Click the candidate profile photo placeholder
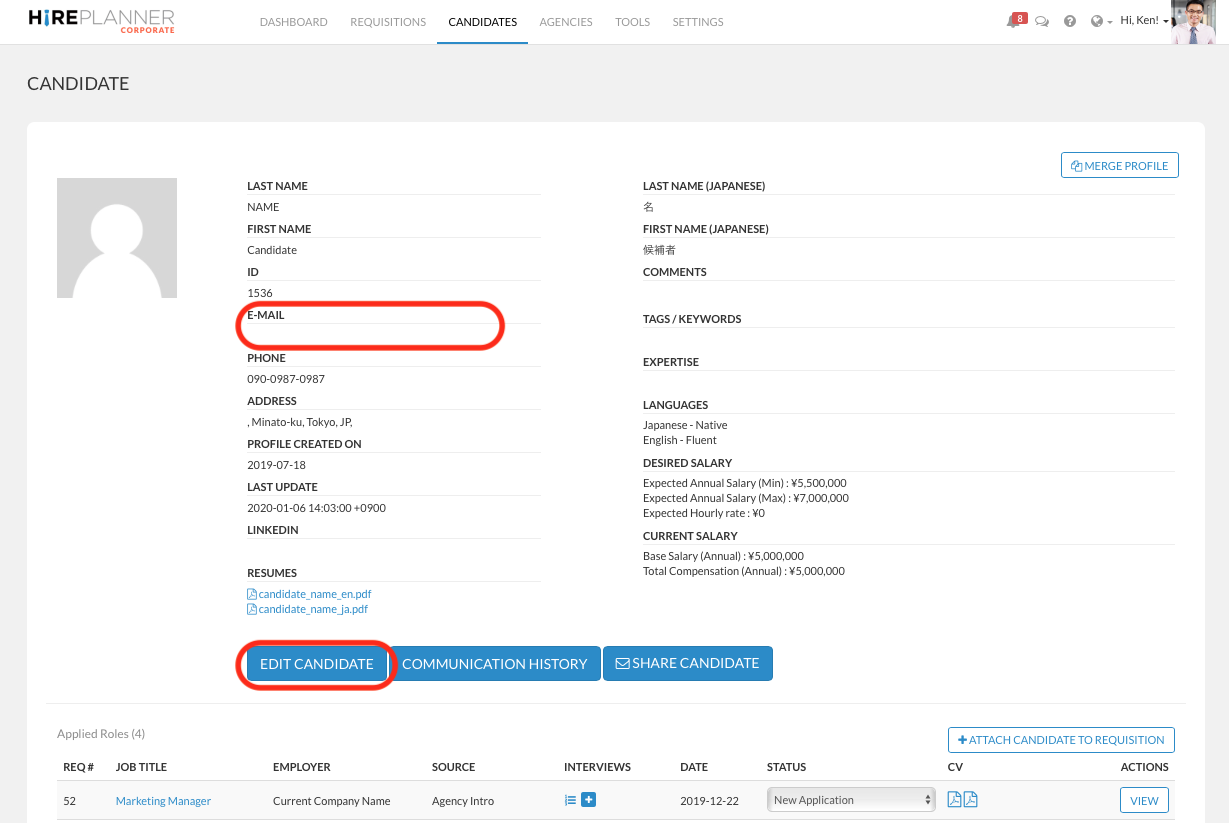The image size is (1229, 823). pos(117,238)
